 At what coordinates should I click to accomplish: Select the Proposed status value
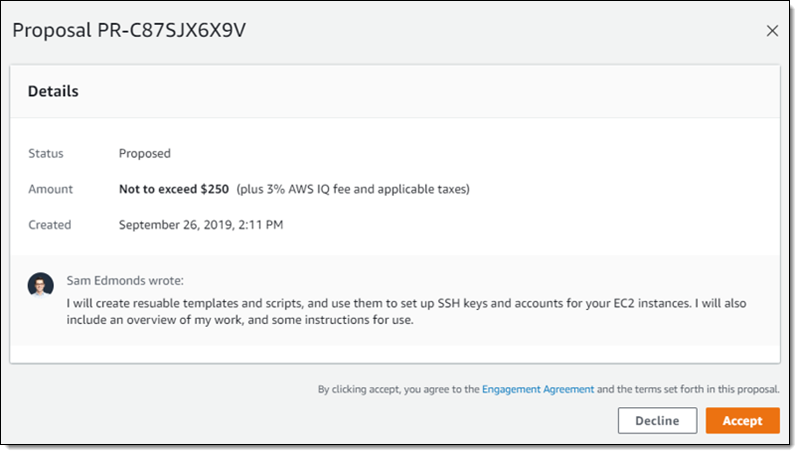pos(145,154)
